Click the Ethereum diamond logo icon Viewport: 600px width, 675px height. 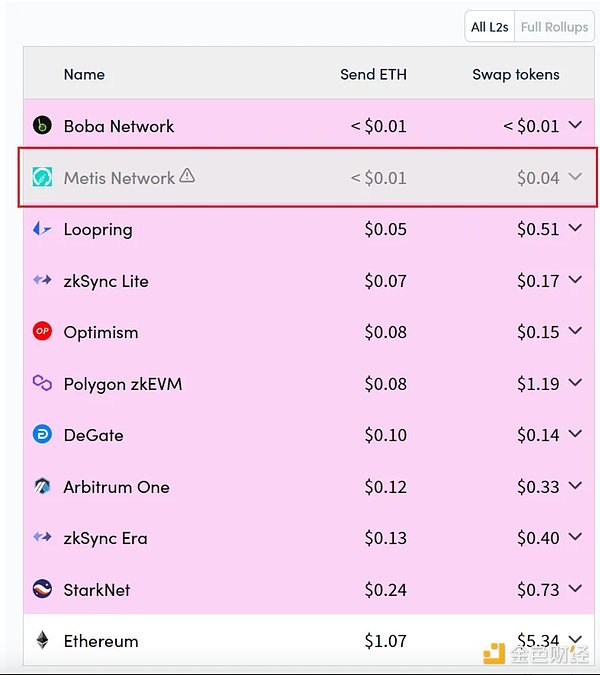point(42,641)
